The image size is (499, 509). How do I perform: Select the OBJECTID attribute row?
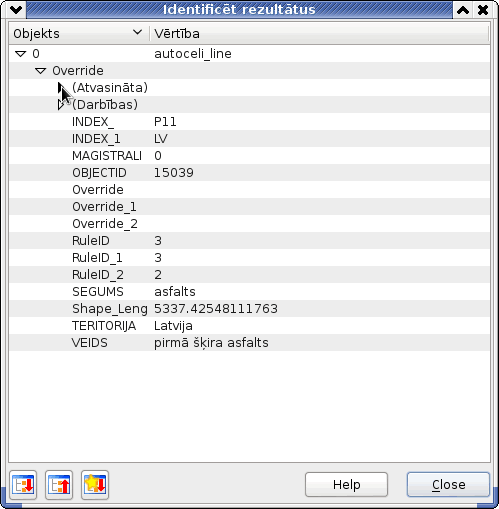click(x=250, y=173)
